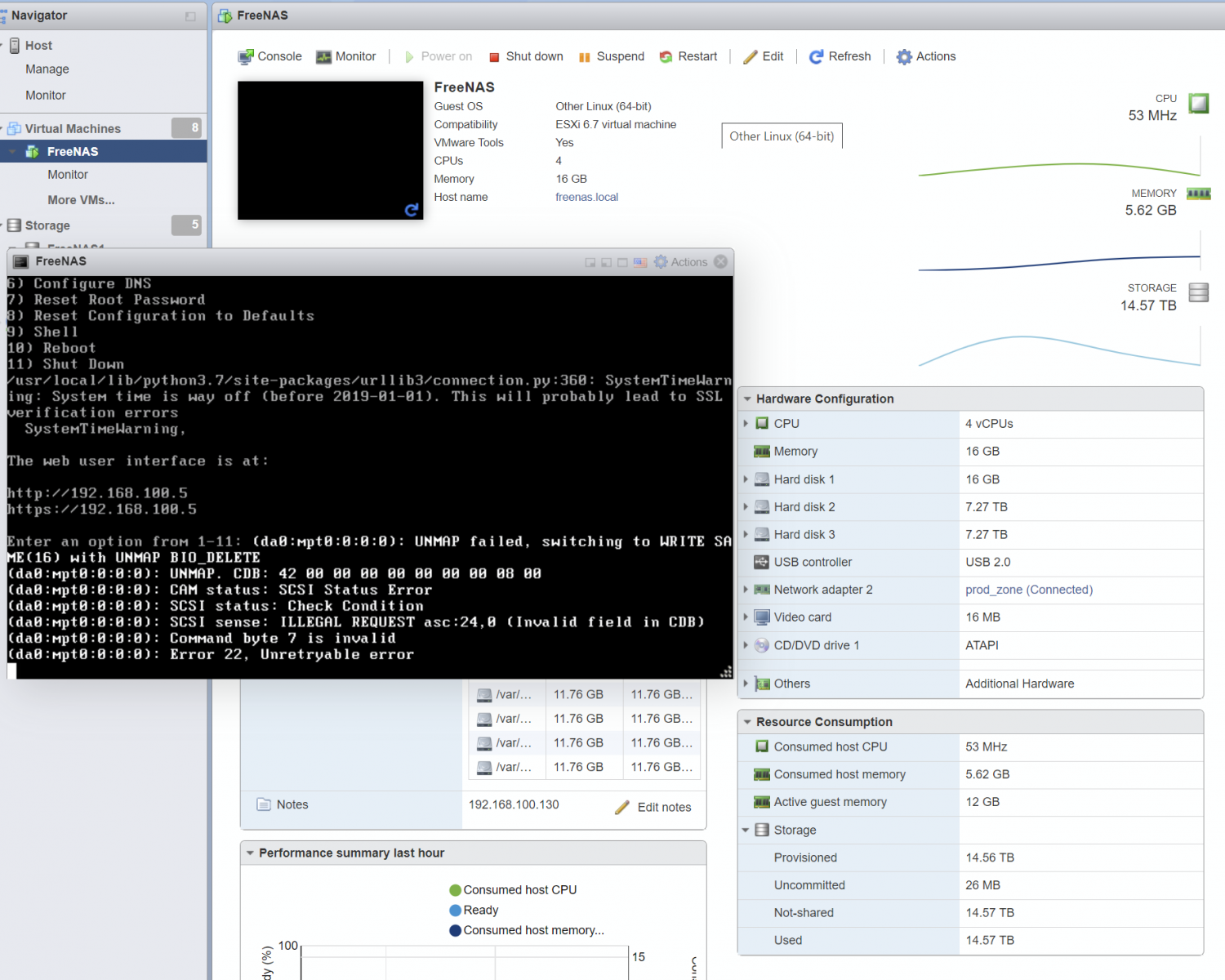The height and width of the screenshot is (980, 1225).
Task: Refresh the FreeNAS VM page
Action: pyautogui.click(x=840, y=56)
